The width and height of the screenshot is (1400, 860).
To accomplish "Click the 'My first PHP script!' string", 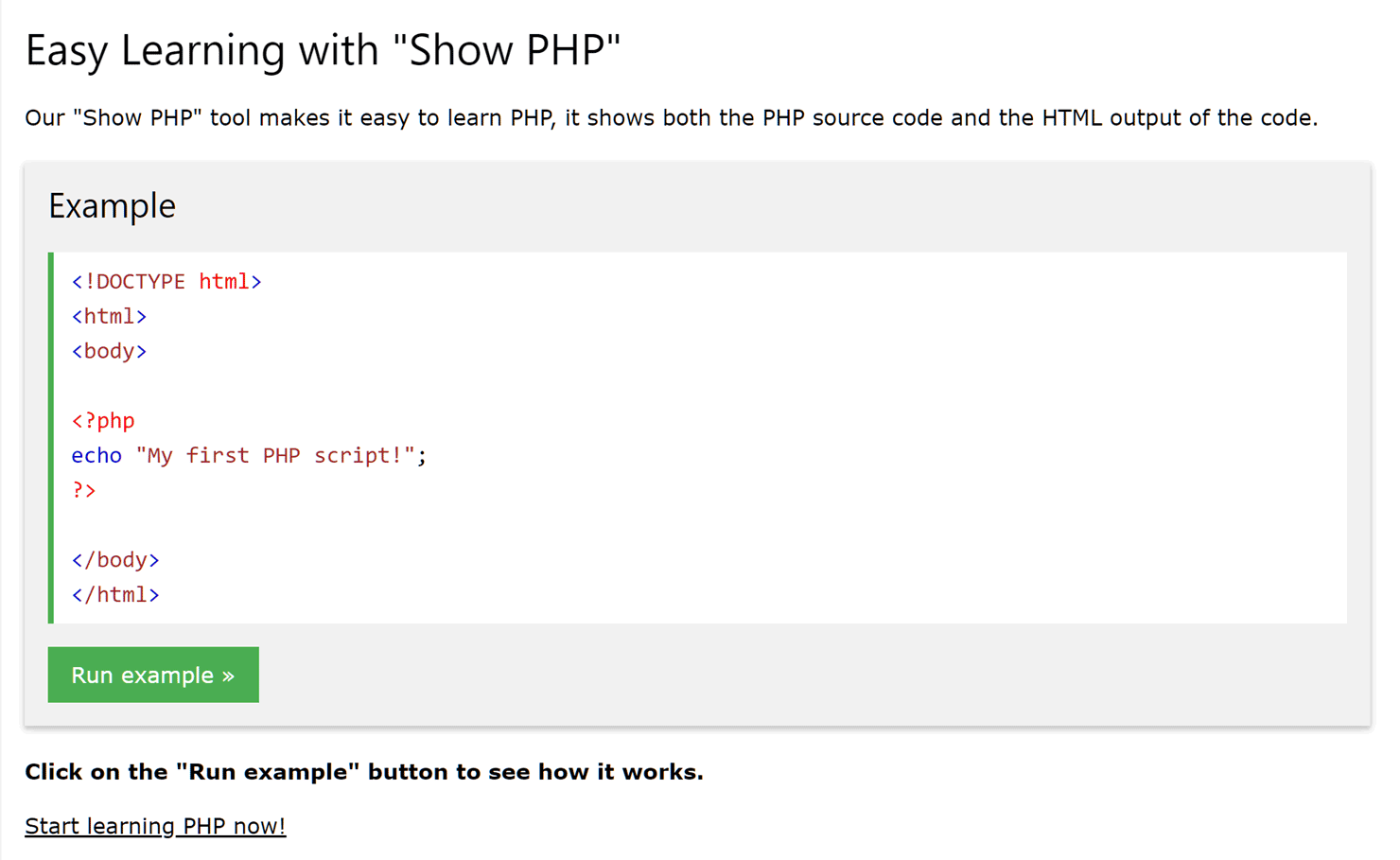I will (275, 455).
